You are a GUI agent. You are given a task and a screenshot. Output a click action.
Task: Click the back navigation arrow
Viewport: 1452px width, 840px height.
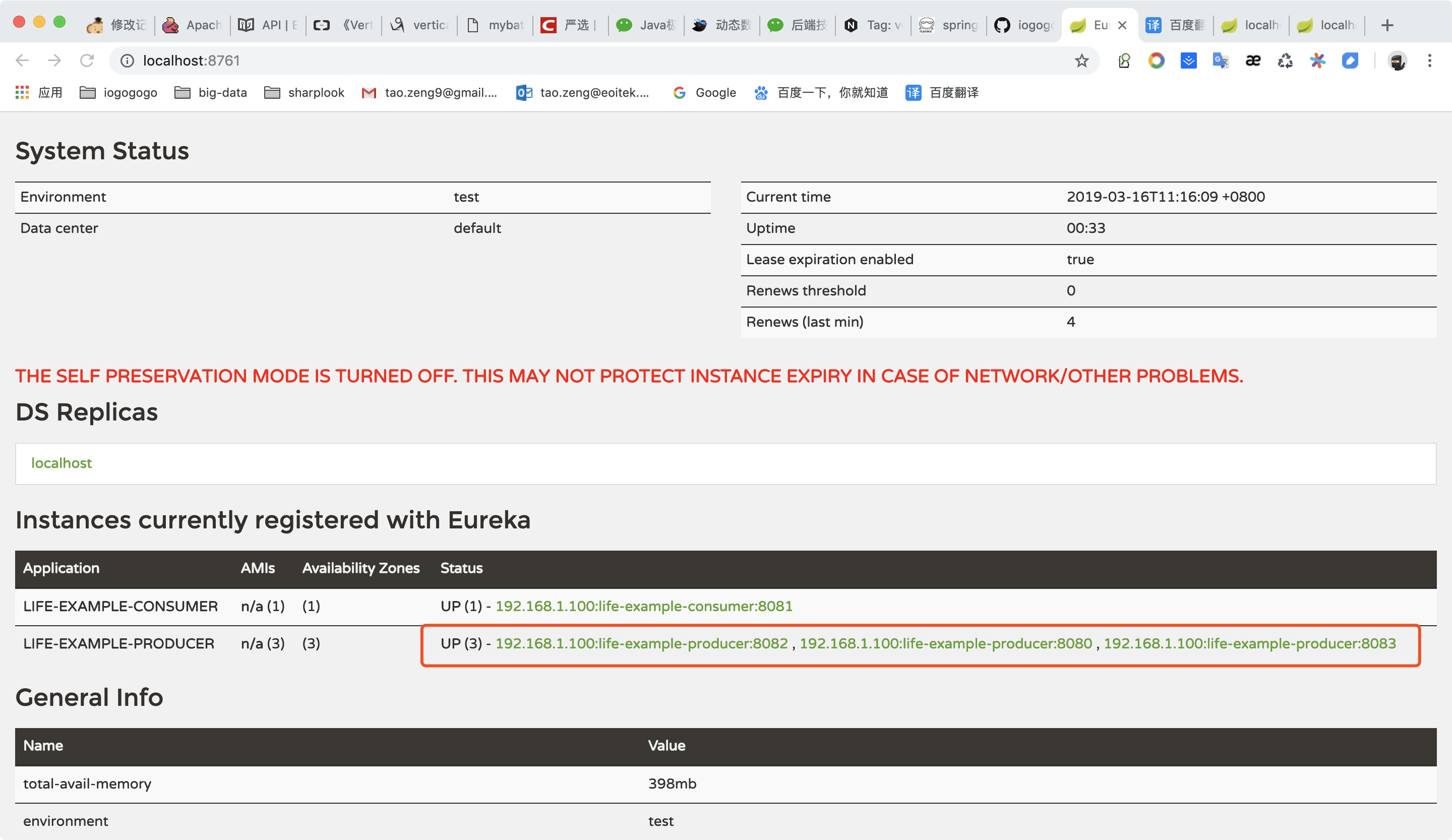click(23, 61)
